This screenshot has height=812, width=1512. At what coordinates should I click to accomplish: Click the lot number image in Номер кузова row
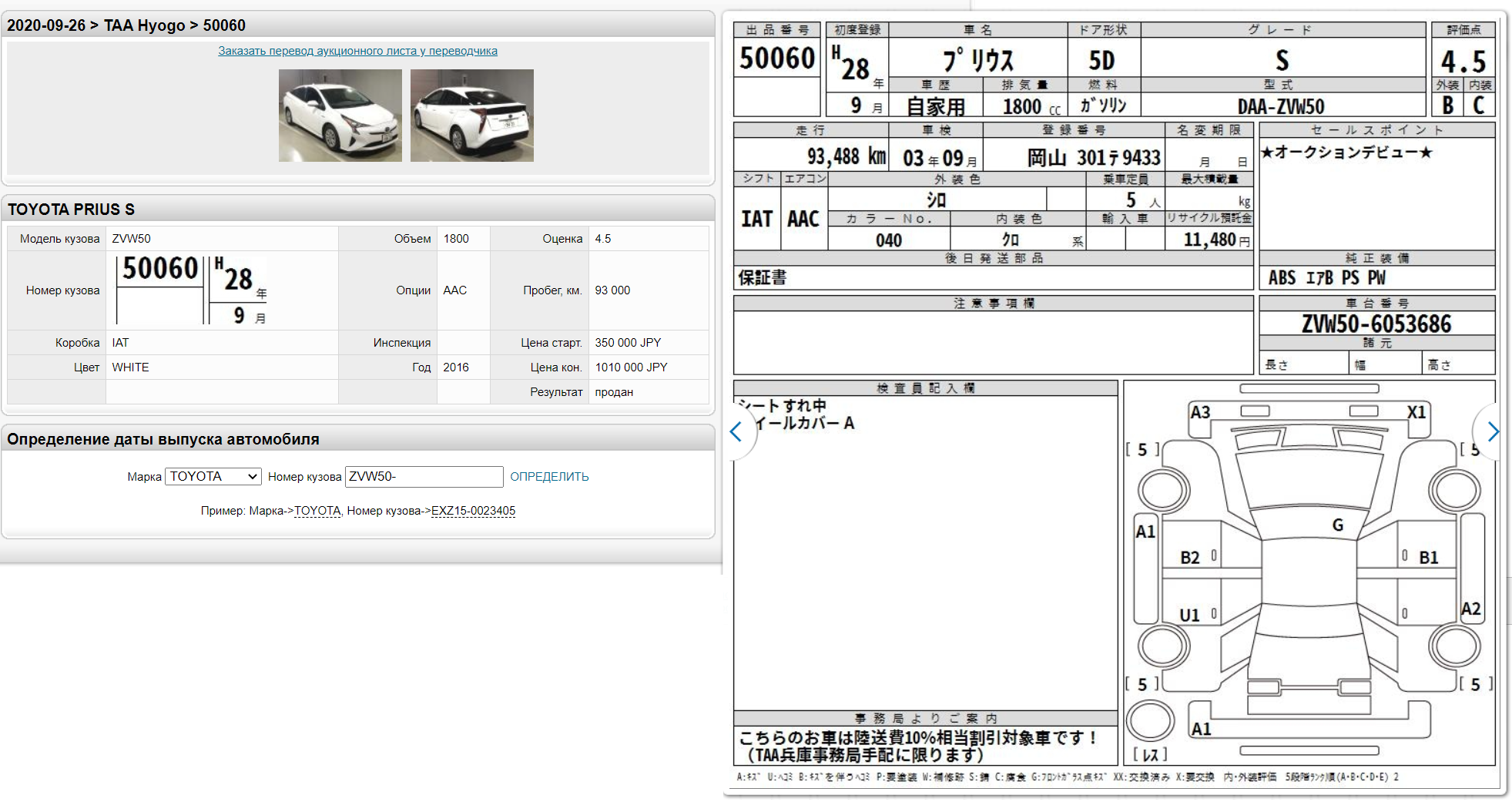[192, 290]
